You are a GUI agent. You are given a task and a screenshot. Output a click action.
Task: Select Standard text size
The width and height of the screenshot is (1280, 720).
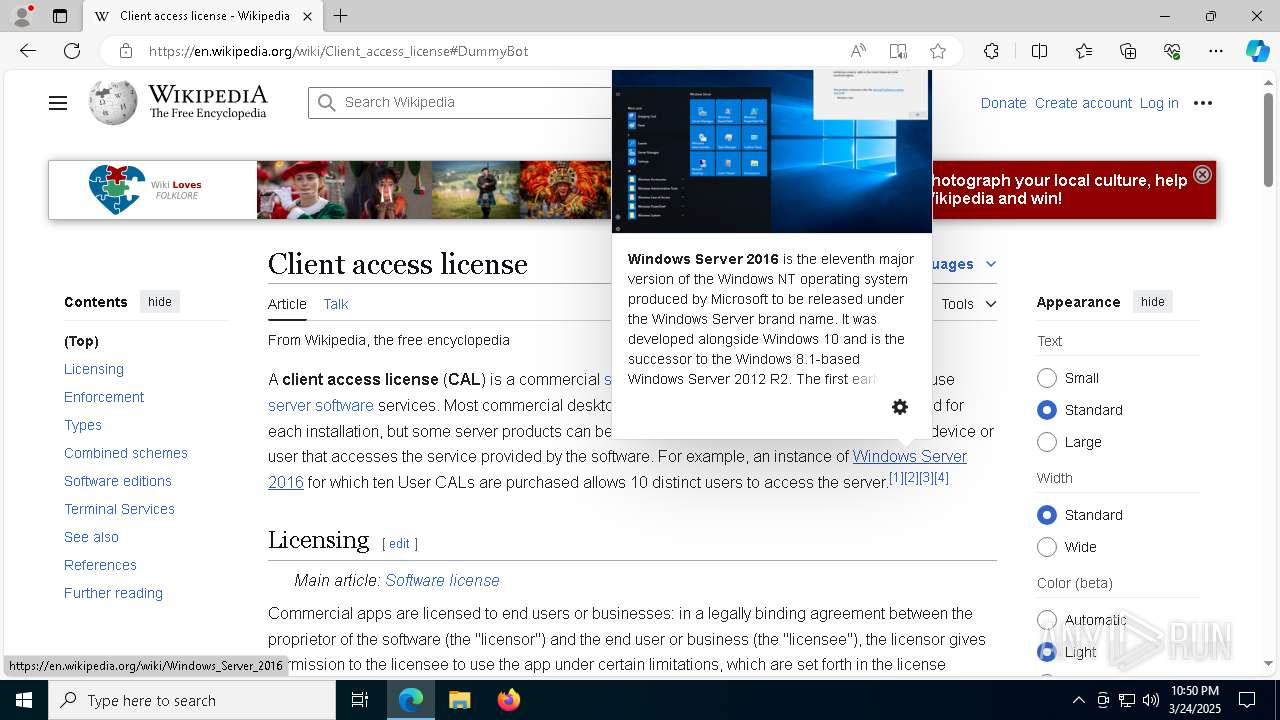[x=1047, y=410]
